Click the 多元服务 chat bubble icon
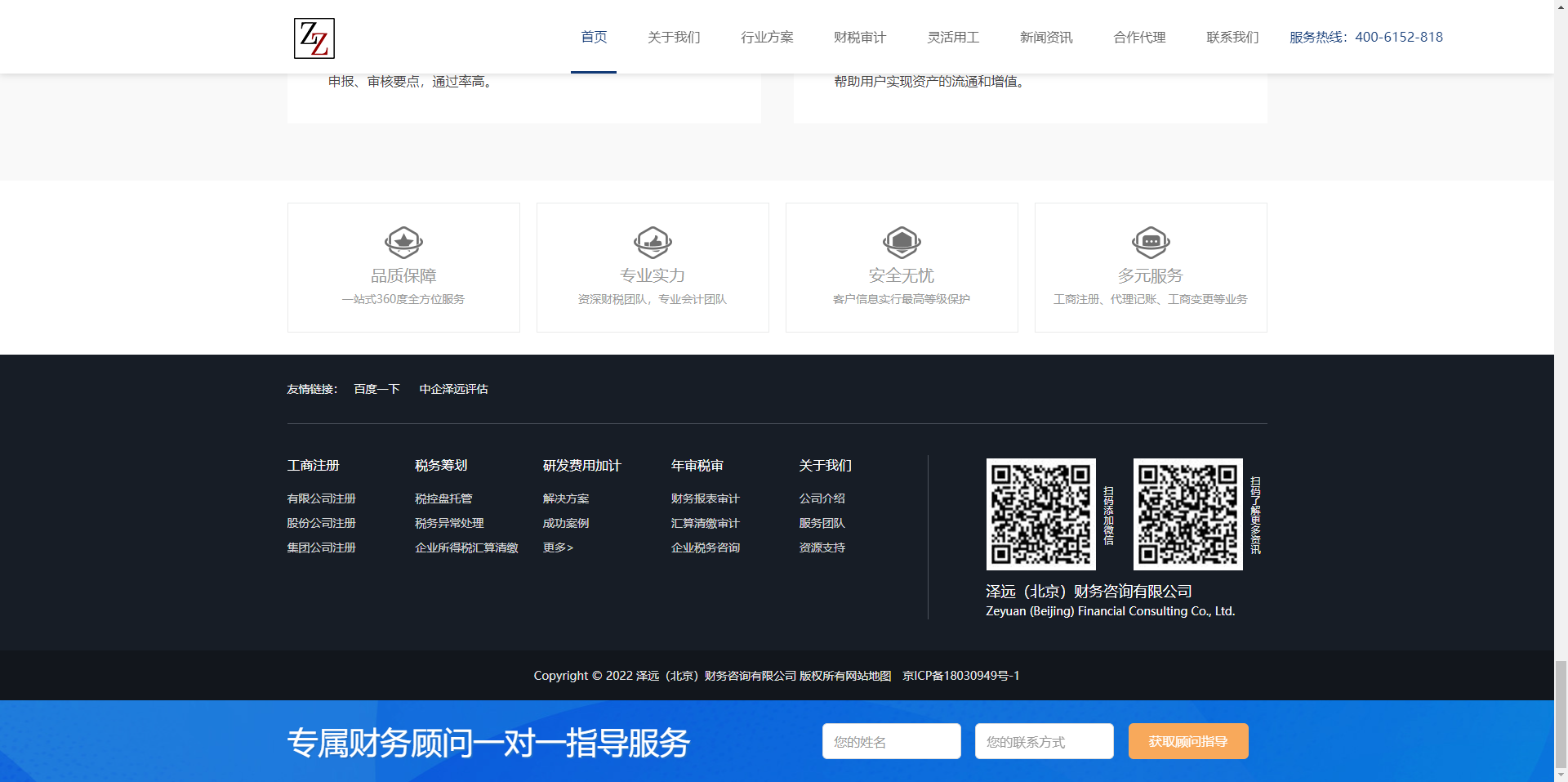 pyautogui.click(x=1151, y=242)
